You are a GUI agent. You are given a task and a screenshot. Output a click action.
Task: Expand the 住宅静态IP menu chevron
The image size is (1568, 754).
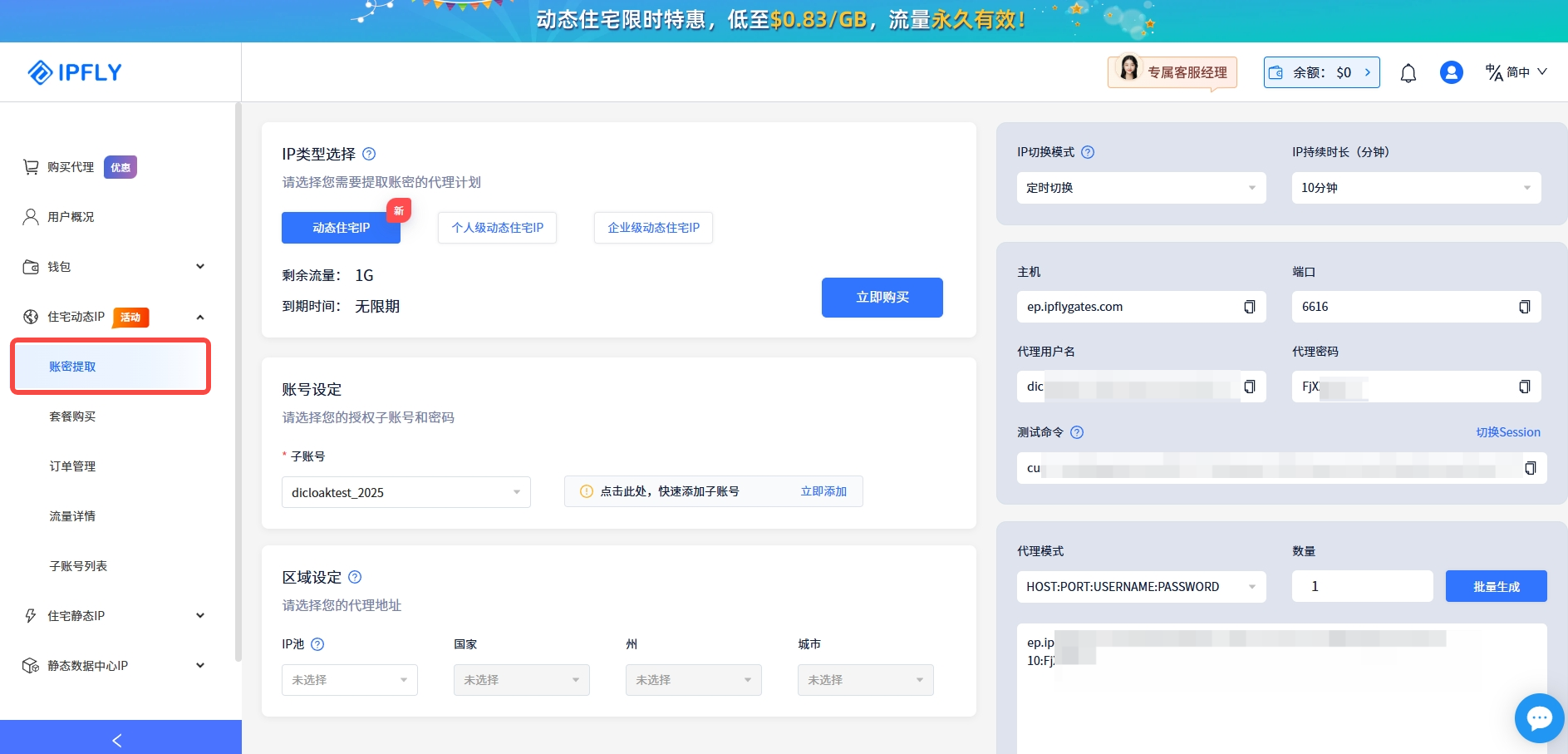pos(200,616)
